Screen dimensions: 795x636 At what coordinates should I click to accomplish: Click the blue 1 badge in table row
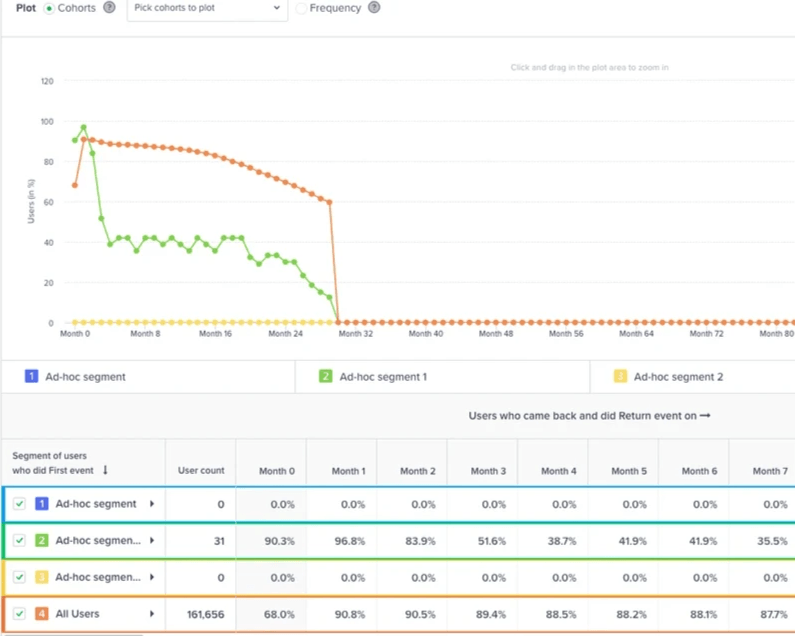click(42, 504)
